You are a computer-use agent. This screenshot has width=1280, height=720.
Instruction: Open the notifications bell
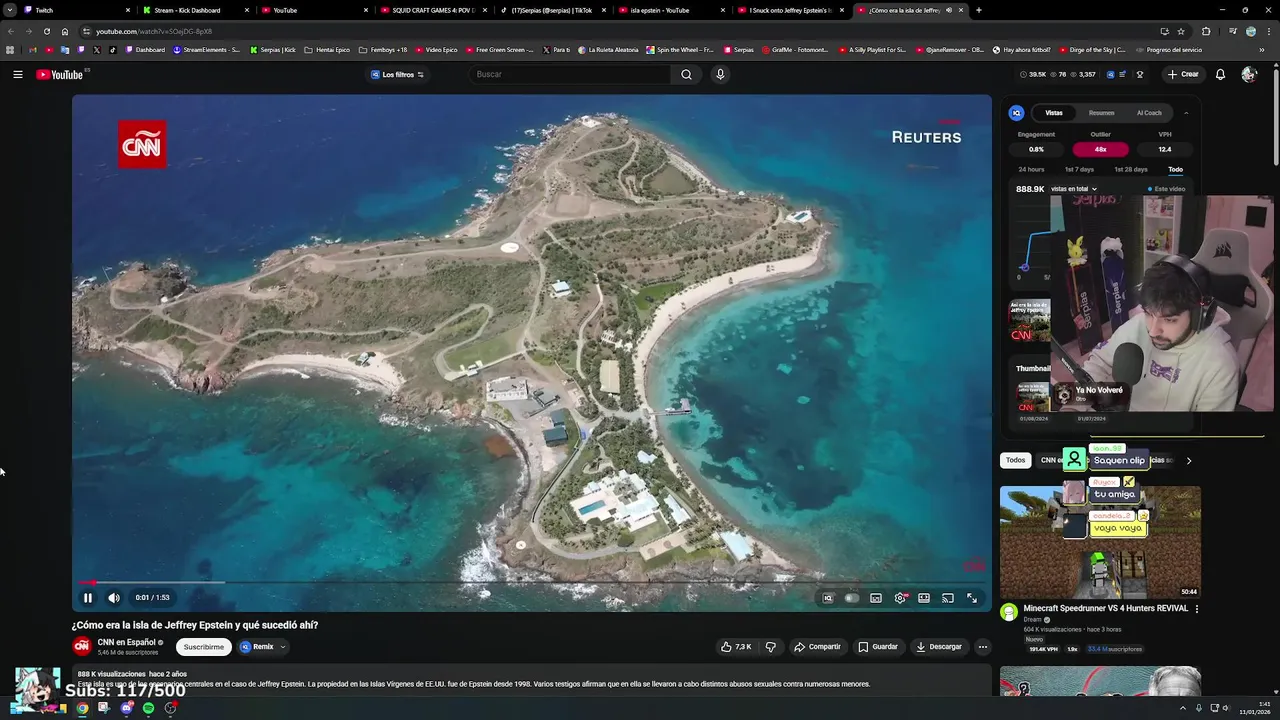(1220, 74)
